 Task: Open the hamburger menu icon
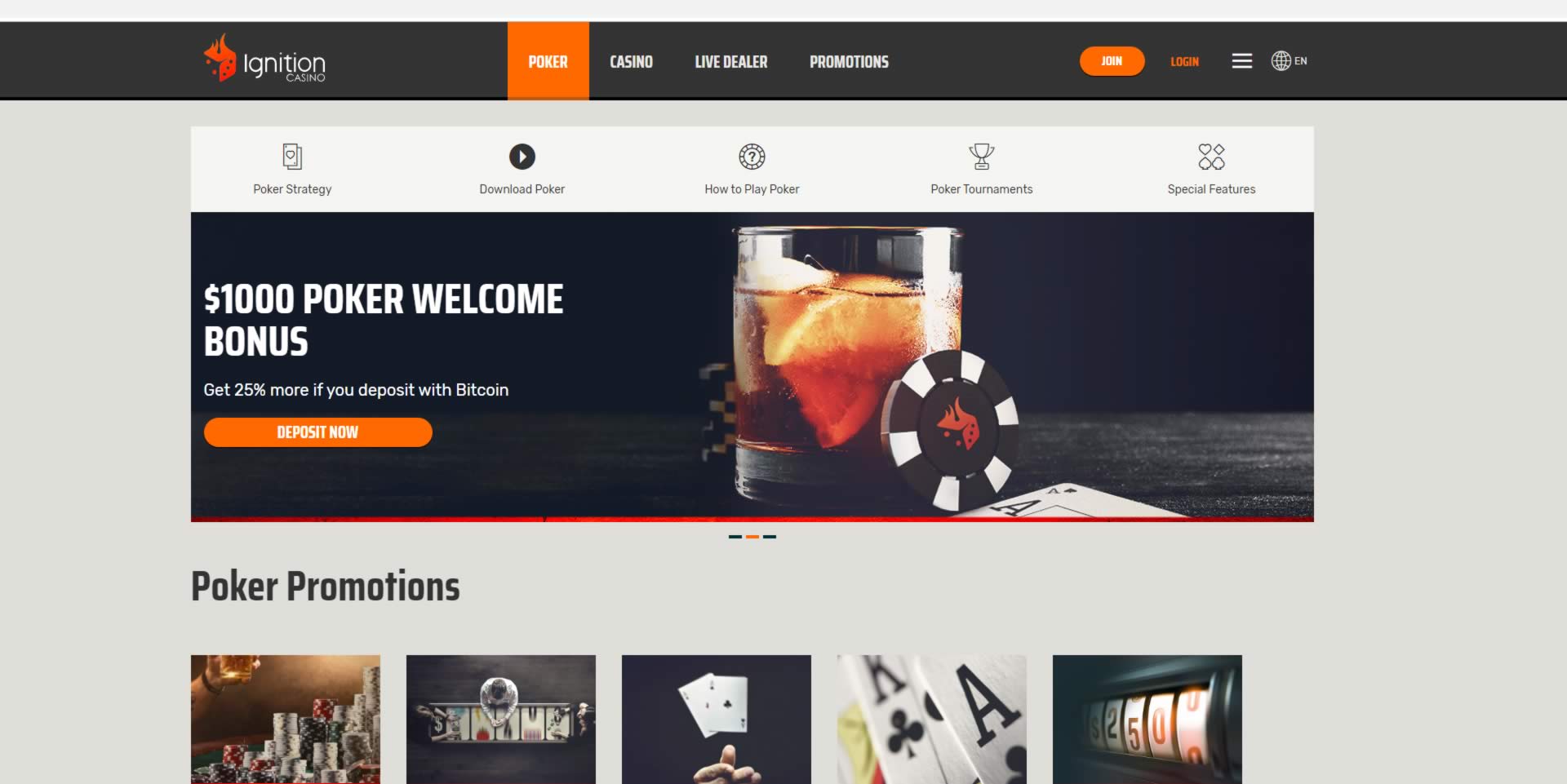click(x=1241, y=61)
